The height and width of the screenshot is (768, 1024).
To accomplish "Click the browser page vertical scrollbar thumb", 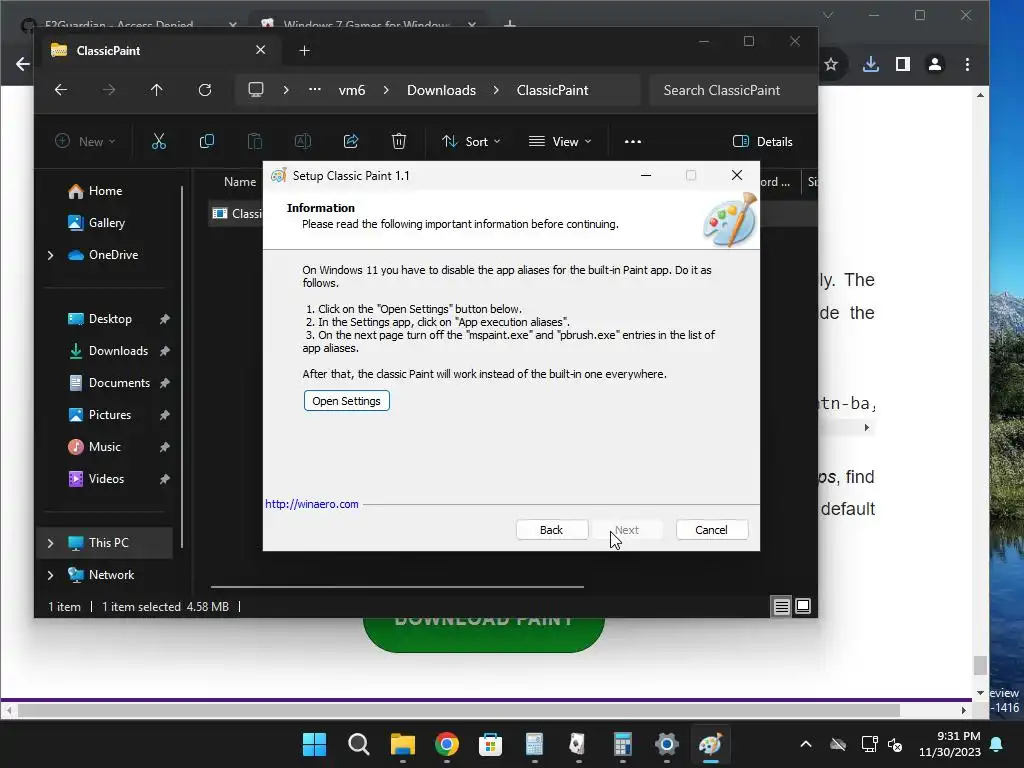I will 980,665.
